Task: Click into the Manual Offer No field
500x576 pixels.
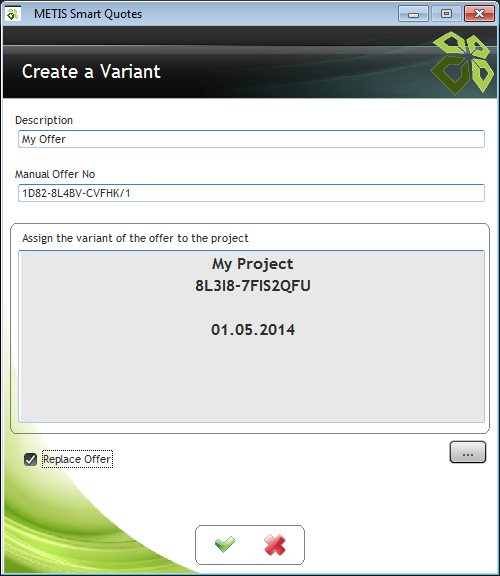Action: click(x=251, y=193)
